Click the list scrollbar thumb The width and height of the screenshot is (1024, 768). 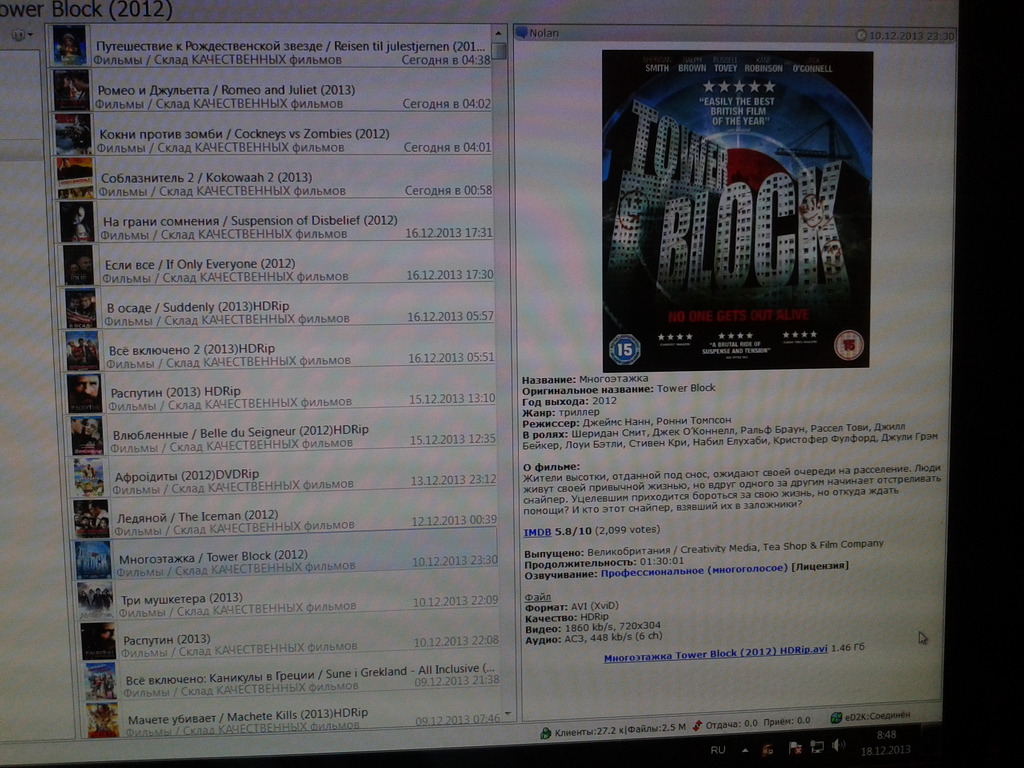point(500,50)
